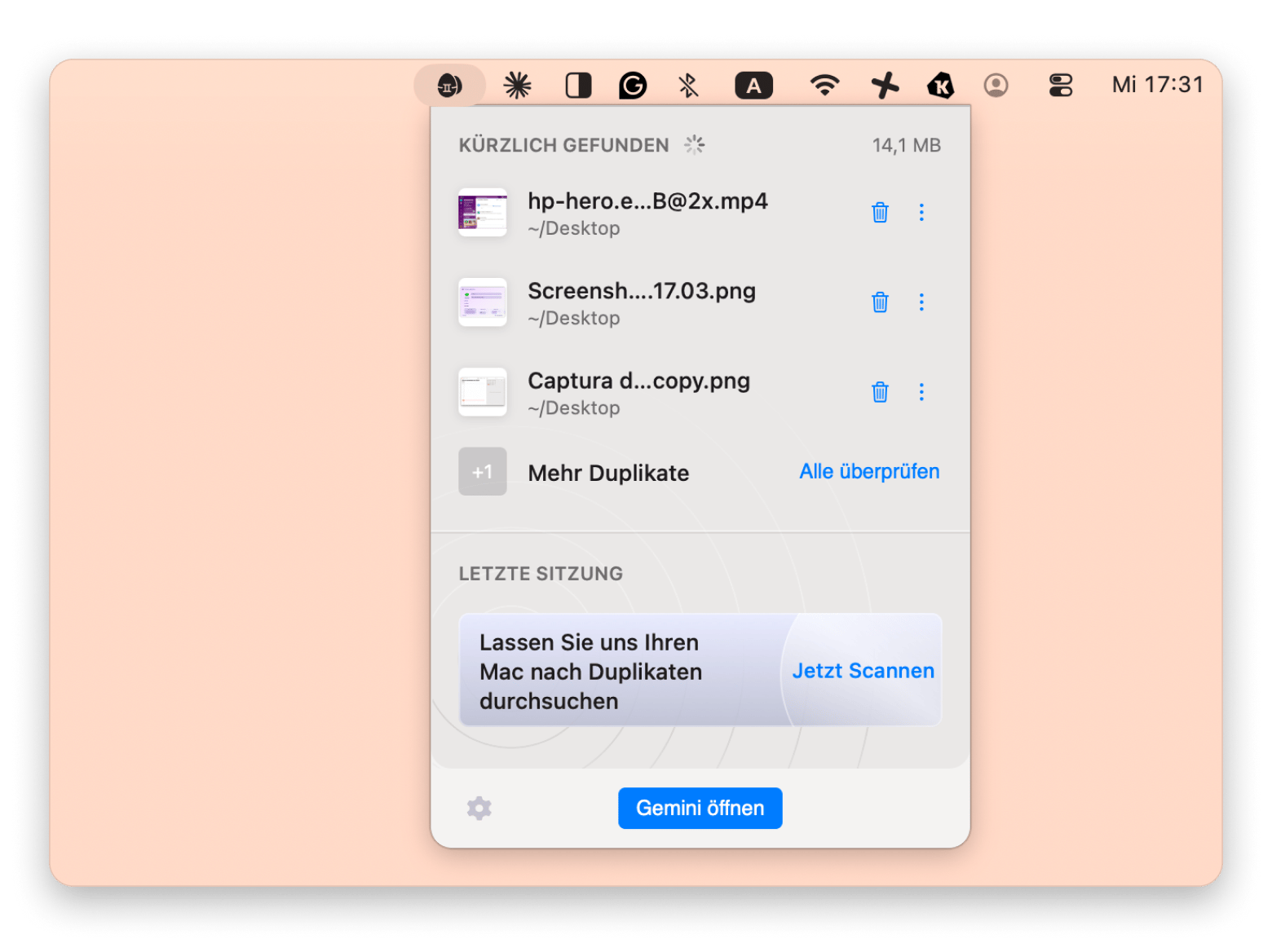Click the Screensh....17.03.png thumbnail
The image size is (1272, 952).
coord(482,302)
